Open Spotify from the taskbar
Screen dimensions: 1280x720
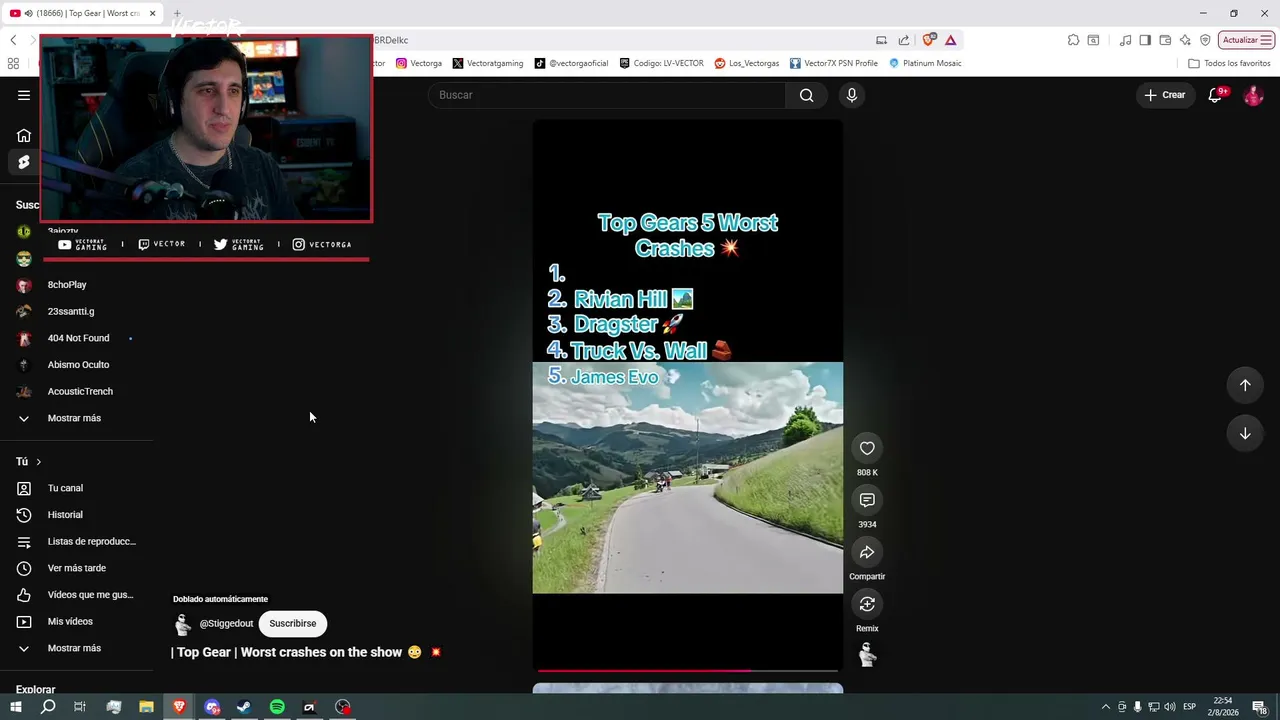pos(277,707)
